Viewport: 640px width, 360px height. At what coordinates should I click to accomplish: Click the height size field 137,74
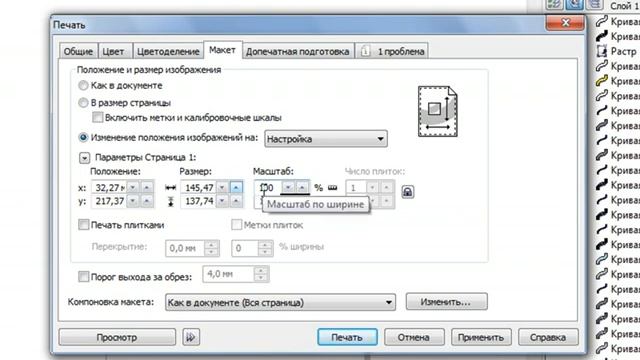pos(198,201)
